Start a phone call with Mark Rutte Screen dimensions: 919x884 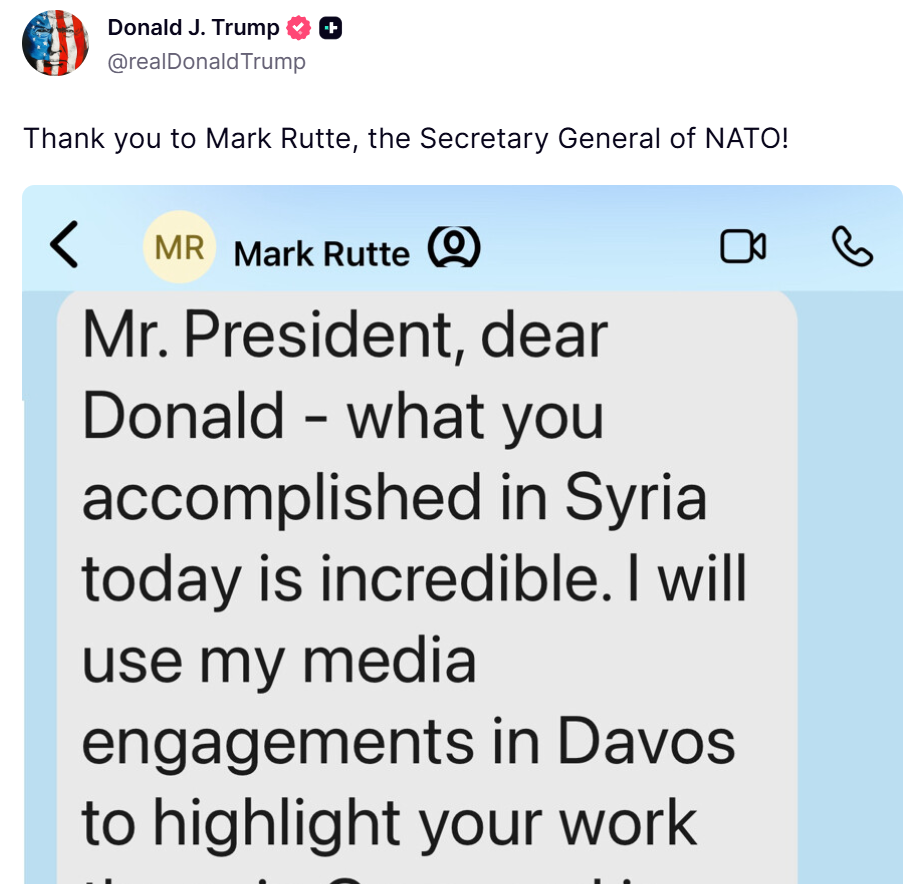coord(852,246)
